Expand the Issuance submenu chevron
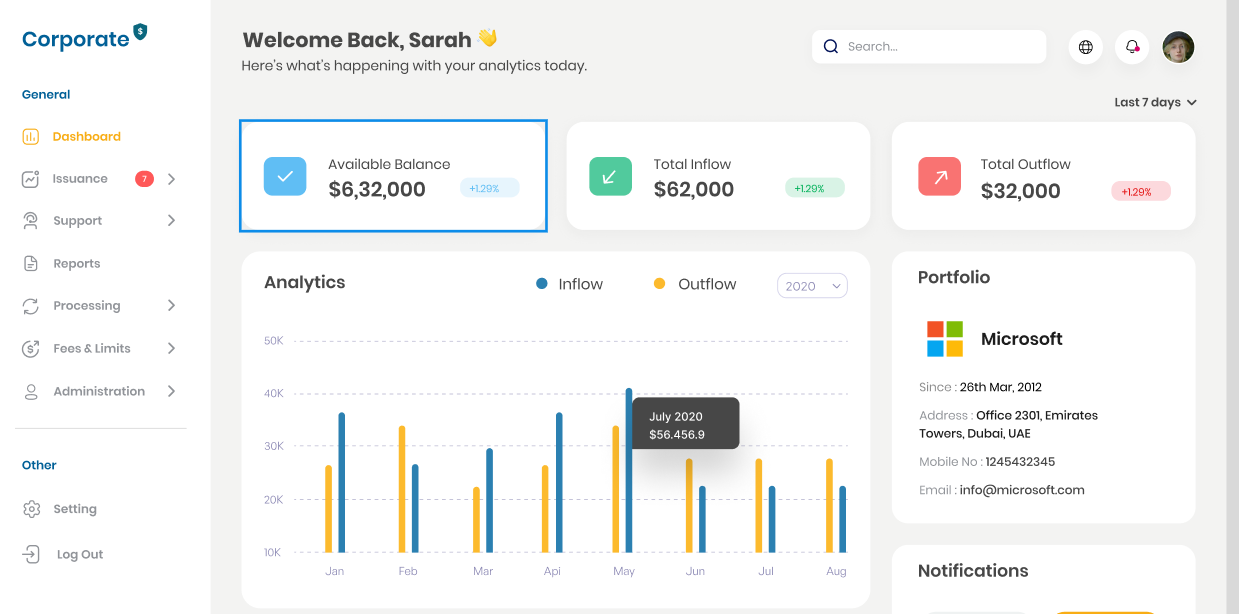 [172, 179]
